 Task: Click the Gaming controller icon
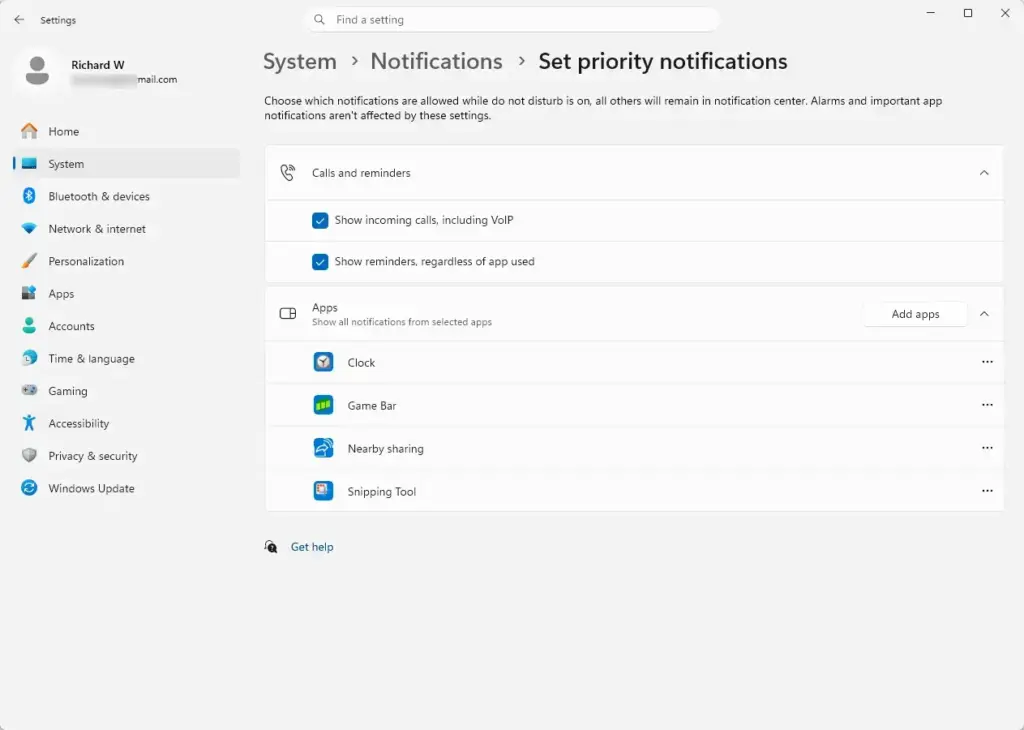pyautogui.click(x=29, y=390)
